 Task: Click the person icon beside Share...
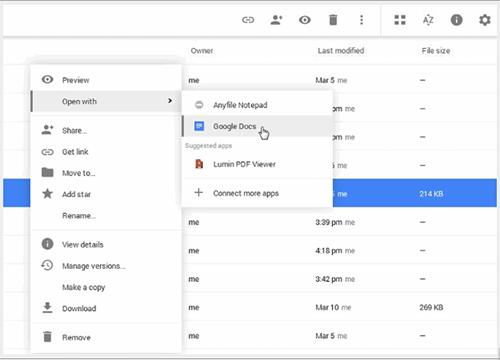coord(47,130)
